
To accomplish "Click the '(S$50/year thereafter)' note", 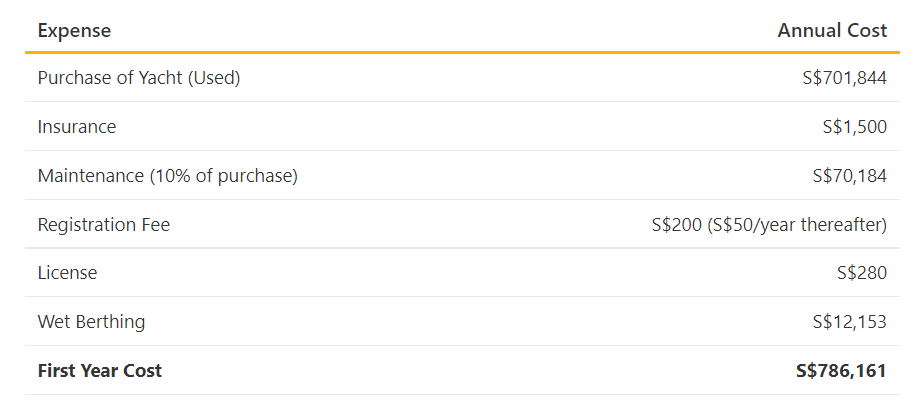I will (x=797, y=225).
